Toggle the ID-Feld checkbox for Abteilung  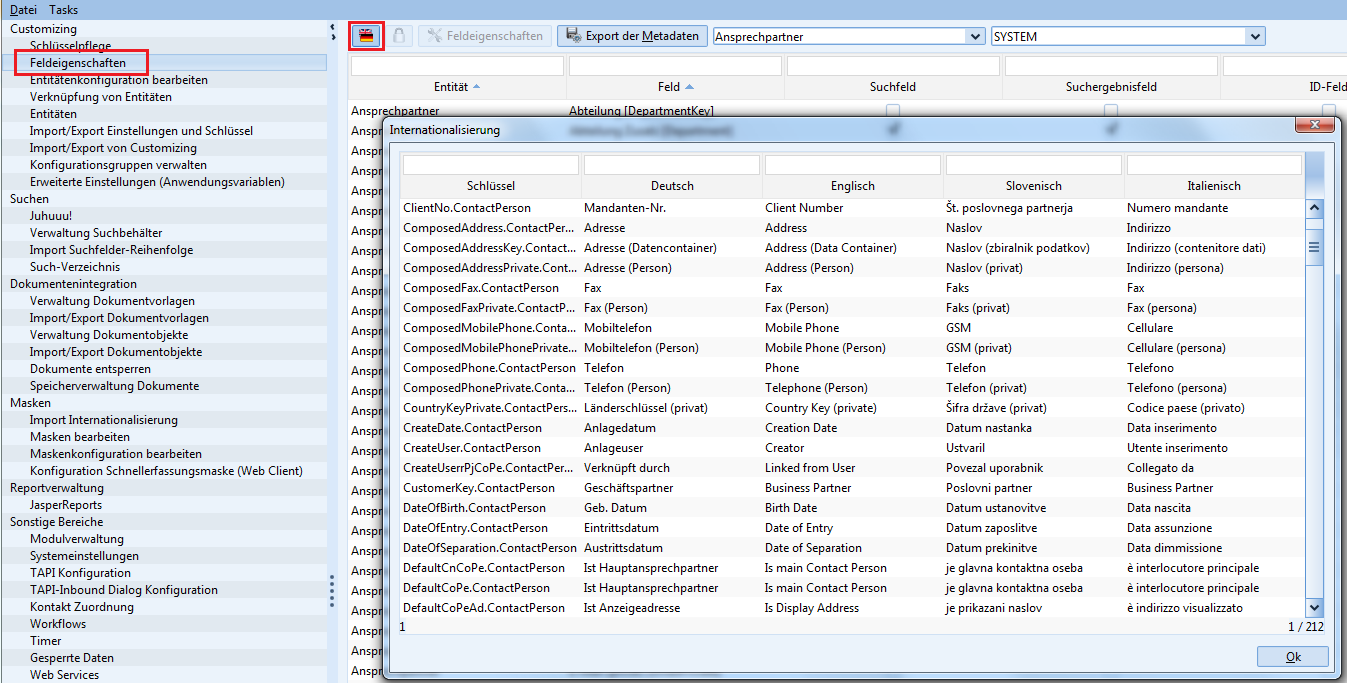coord(1329,110)
